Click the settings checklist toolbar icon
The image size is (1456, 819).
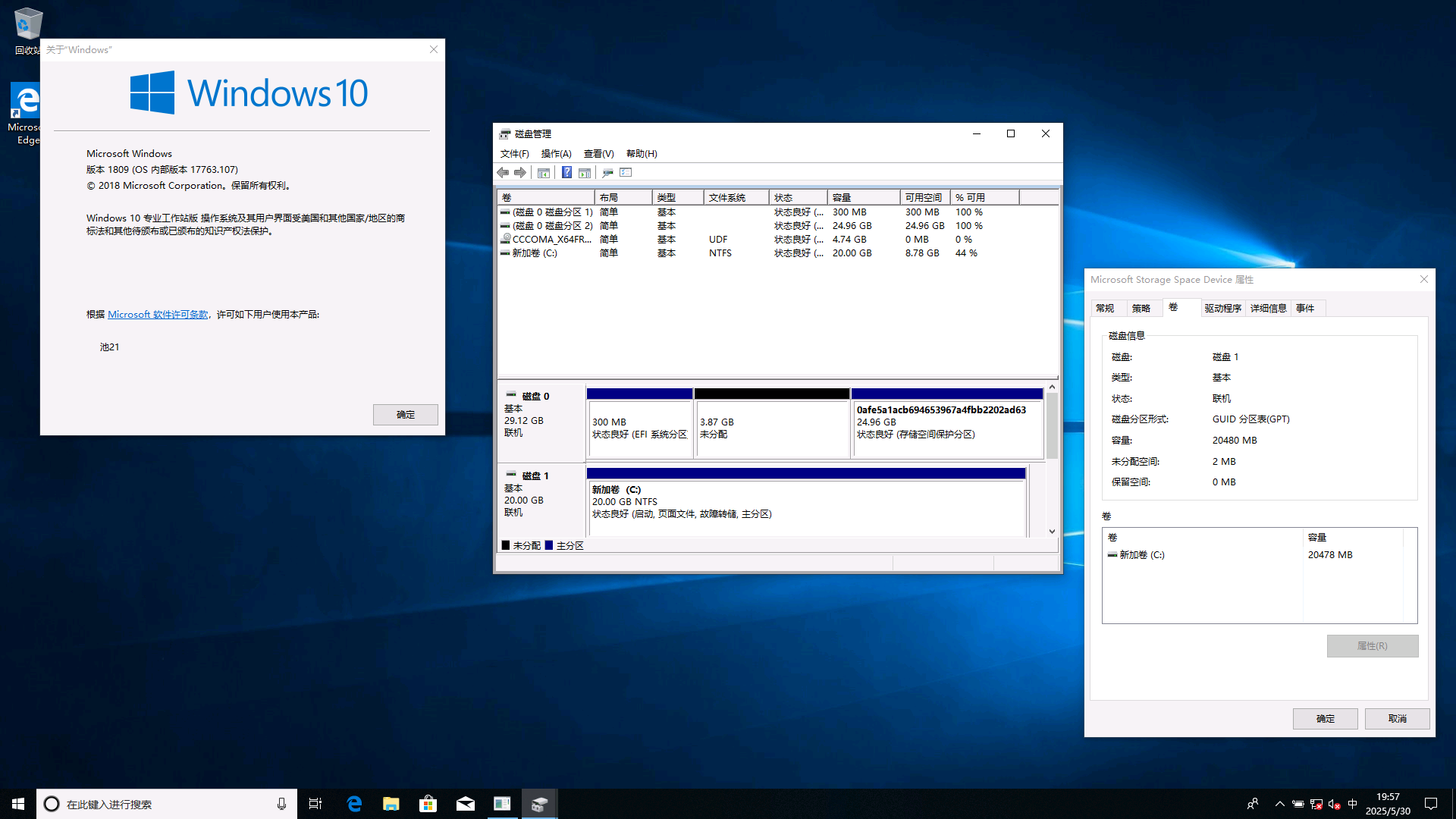(x=626, y=173)
